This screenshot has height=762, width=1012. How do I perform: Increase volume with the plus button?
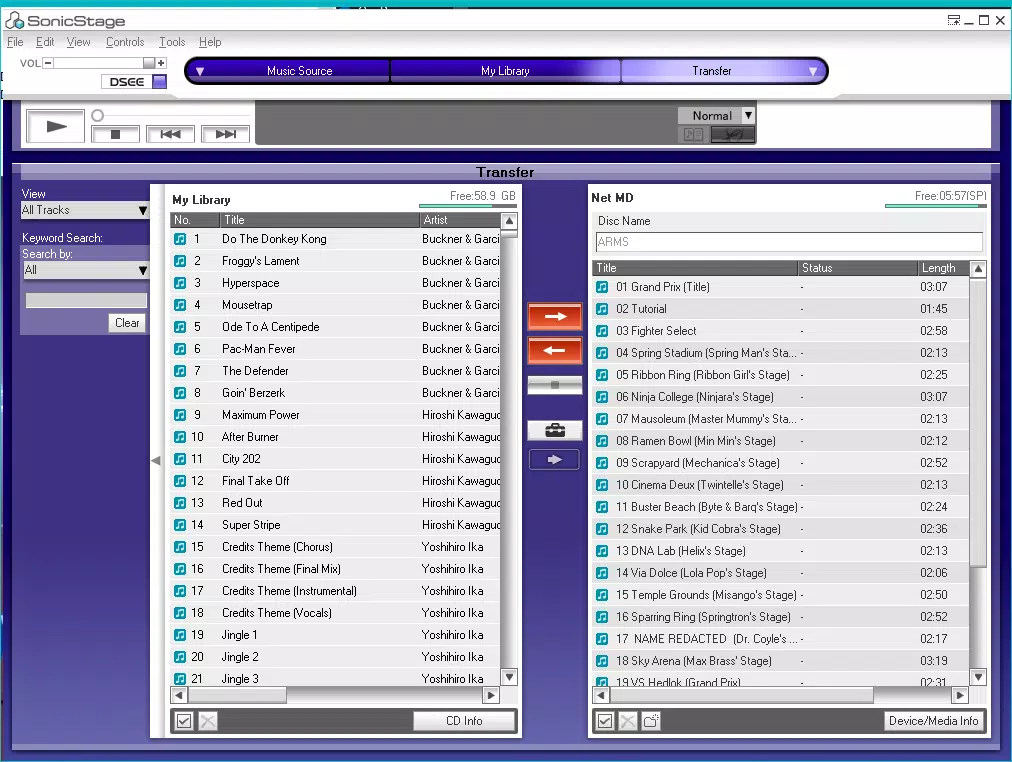[161, 63]
